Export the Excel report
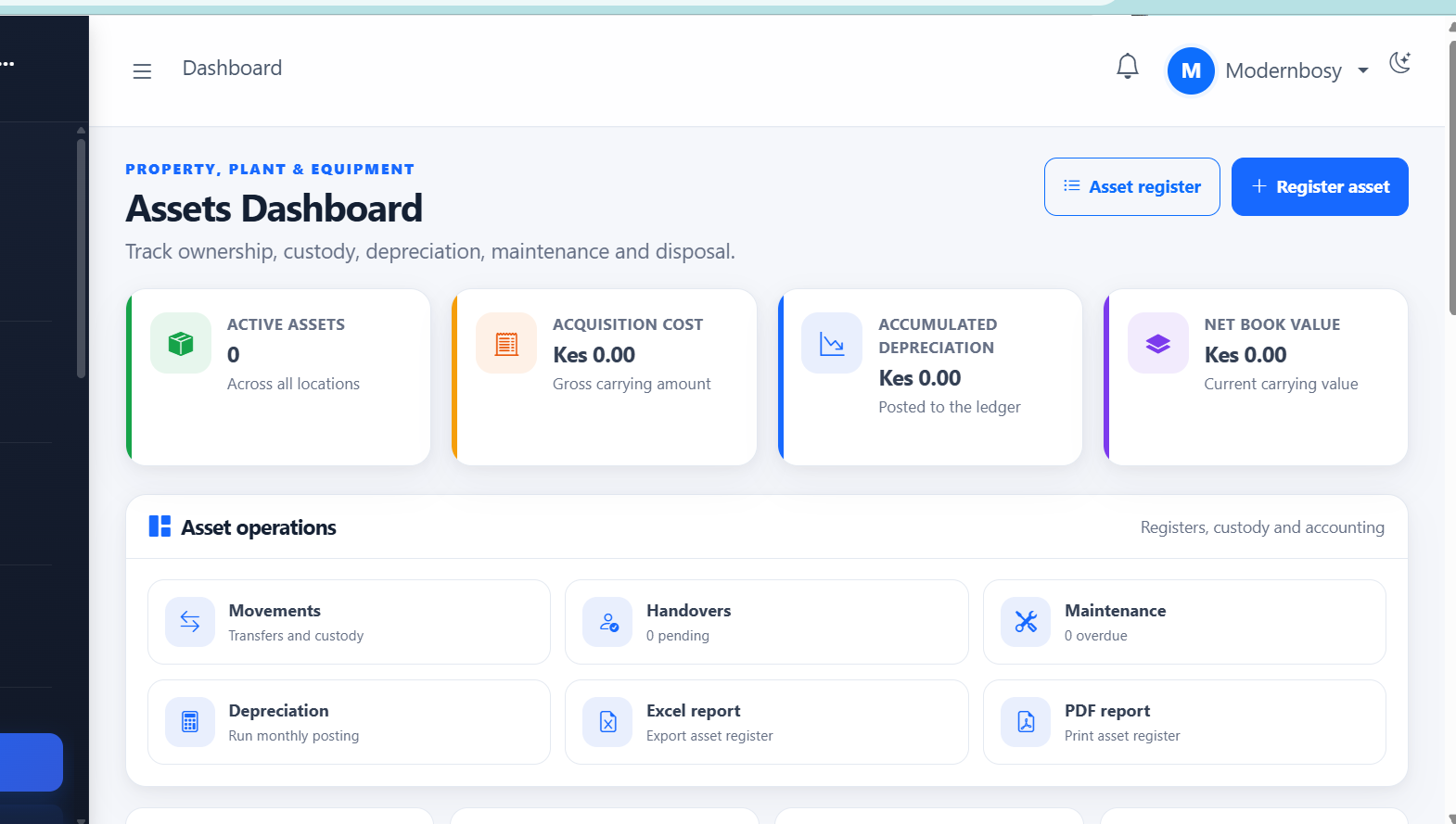 [766, 722]
